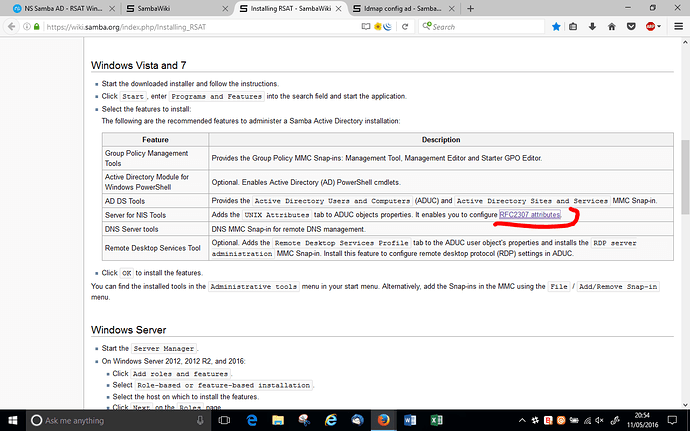
Task: Click the yellow flower addon icon in address bar
Action: coord(378,27)
